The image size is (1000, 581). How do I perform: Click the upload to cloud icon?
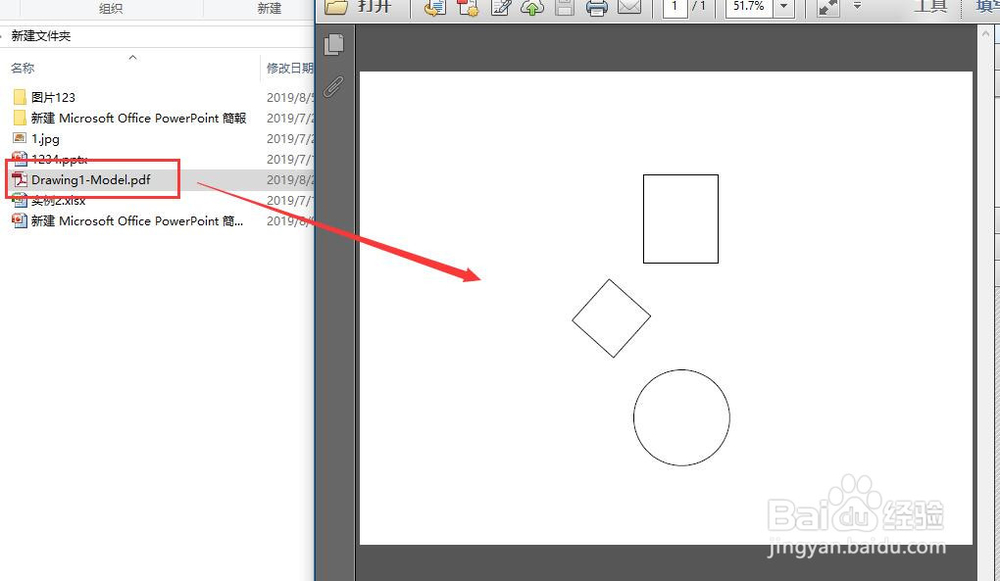(533, 7)
